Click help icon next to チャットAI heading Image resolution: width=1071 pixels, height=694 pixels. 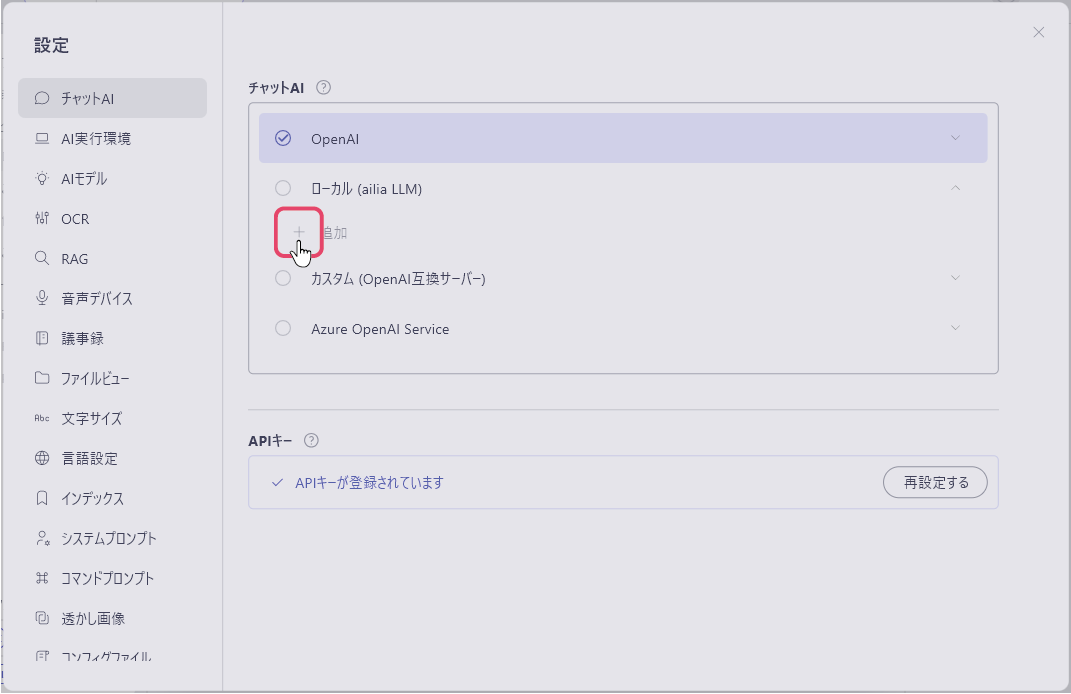(323, 87)
